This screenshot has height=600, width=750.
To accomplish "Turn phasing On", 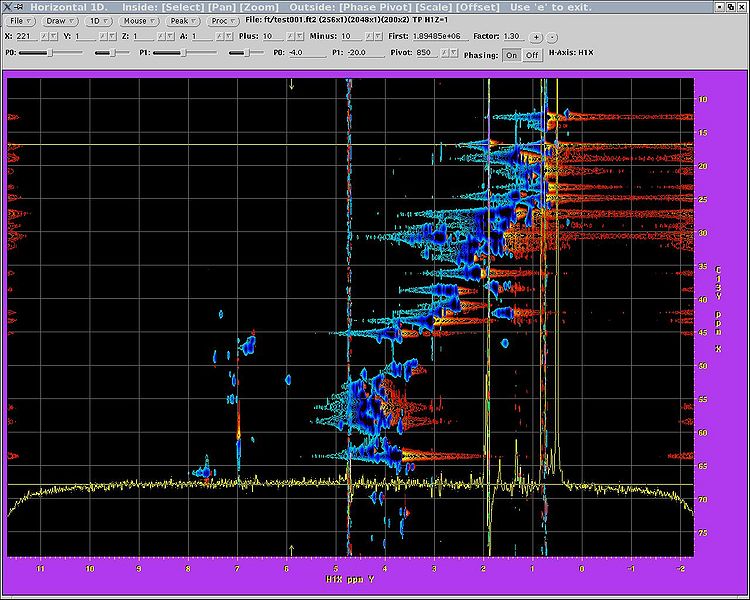I will click(x=511, y=55).
